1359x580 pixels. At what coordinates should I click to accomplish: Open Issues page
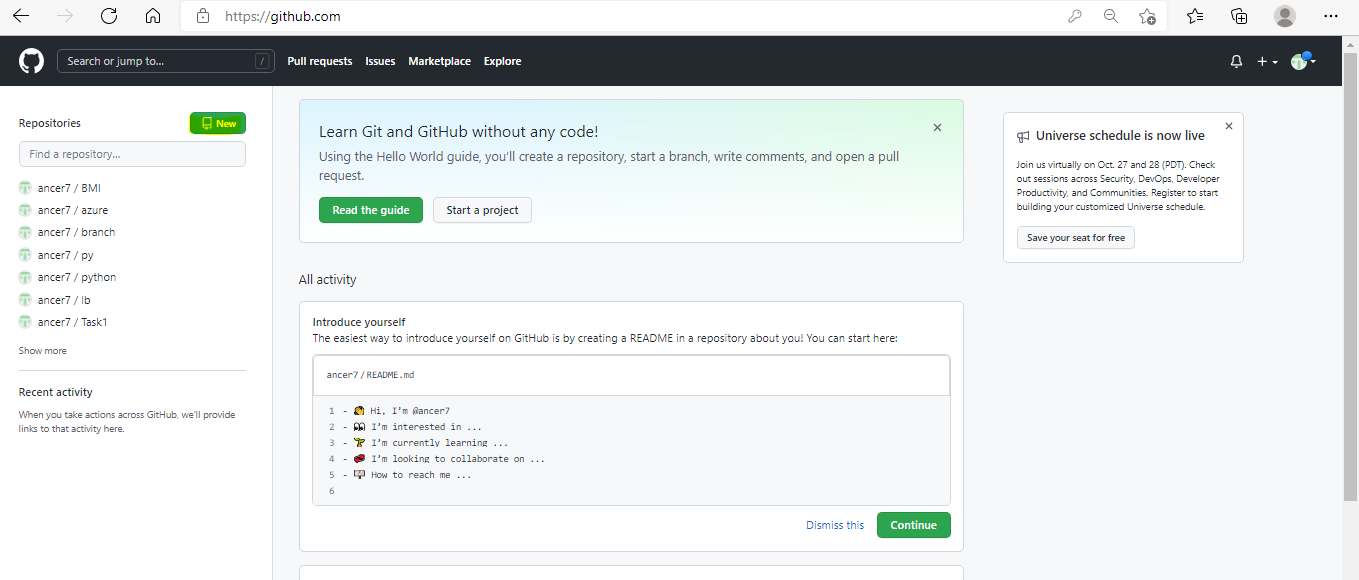(x=380, y=61)
